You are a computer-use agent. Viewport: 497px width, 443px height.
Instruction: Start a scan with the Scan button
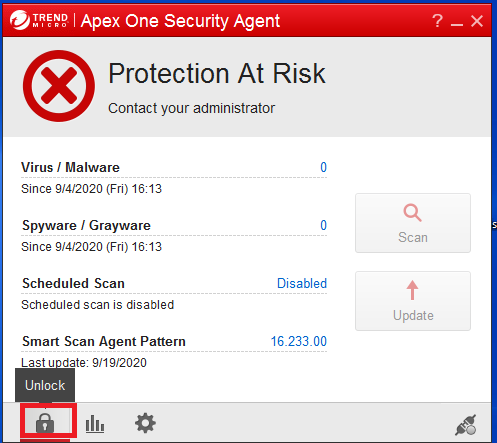413,223
